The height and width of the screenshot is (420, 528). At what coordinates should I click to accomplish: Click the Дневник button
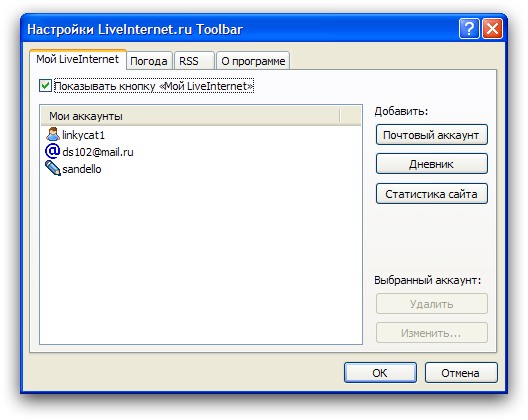click(431, 164)
